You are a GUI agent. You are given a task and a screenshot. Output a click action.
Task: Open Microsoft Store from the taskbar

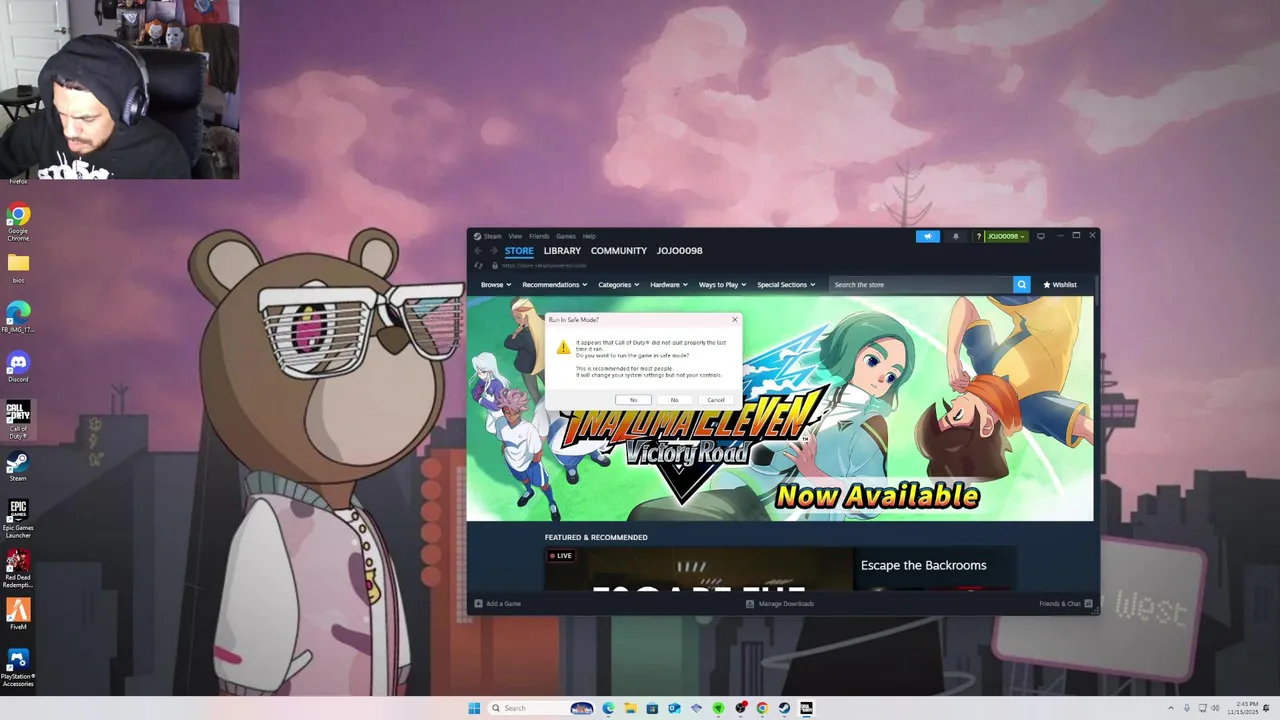(x=652, y=708)
